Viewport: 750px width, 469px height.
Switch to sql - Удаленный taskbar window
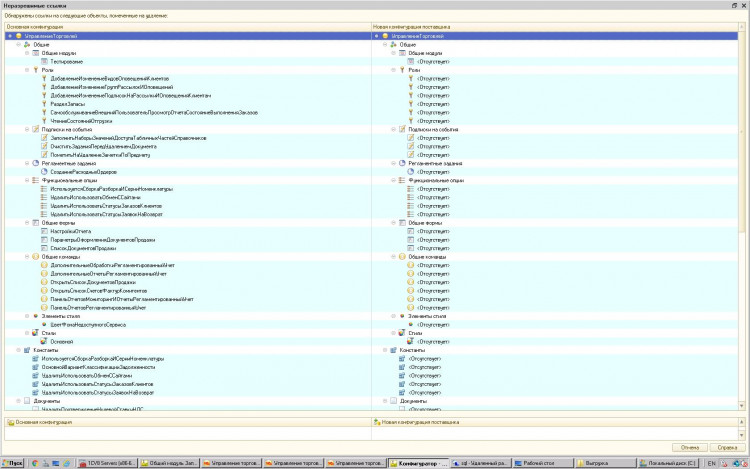tap(481, 463)
